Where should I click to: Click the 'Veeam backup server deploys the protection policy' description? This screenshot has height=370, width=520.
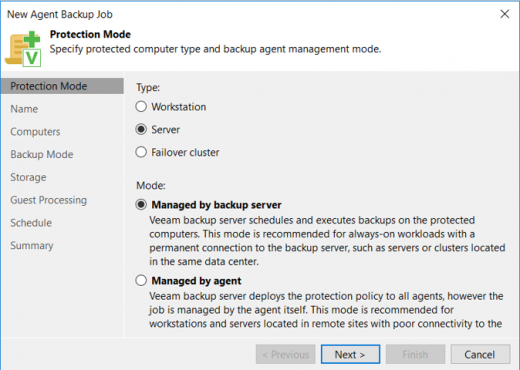point(326,310)
